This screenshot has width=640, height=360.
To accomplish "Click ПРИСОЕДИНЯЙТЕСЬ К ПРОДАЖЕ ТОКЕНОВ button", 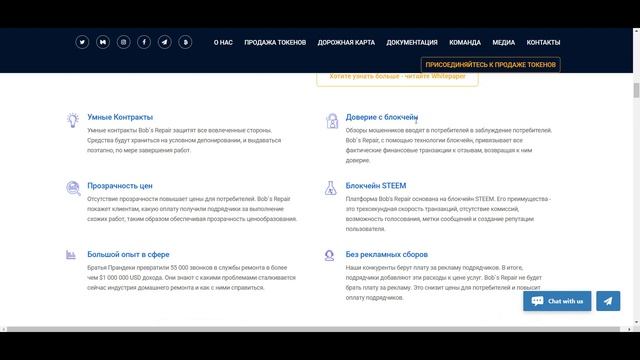I will click(x=491, y=64).
